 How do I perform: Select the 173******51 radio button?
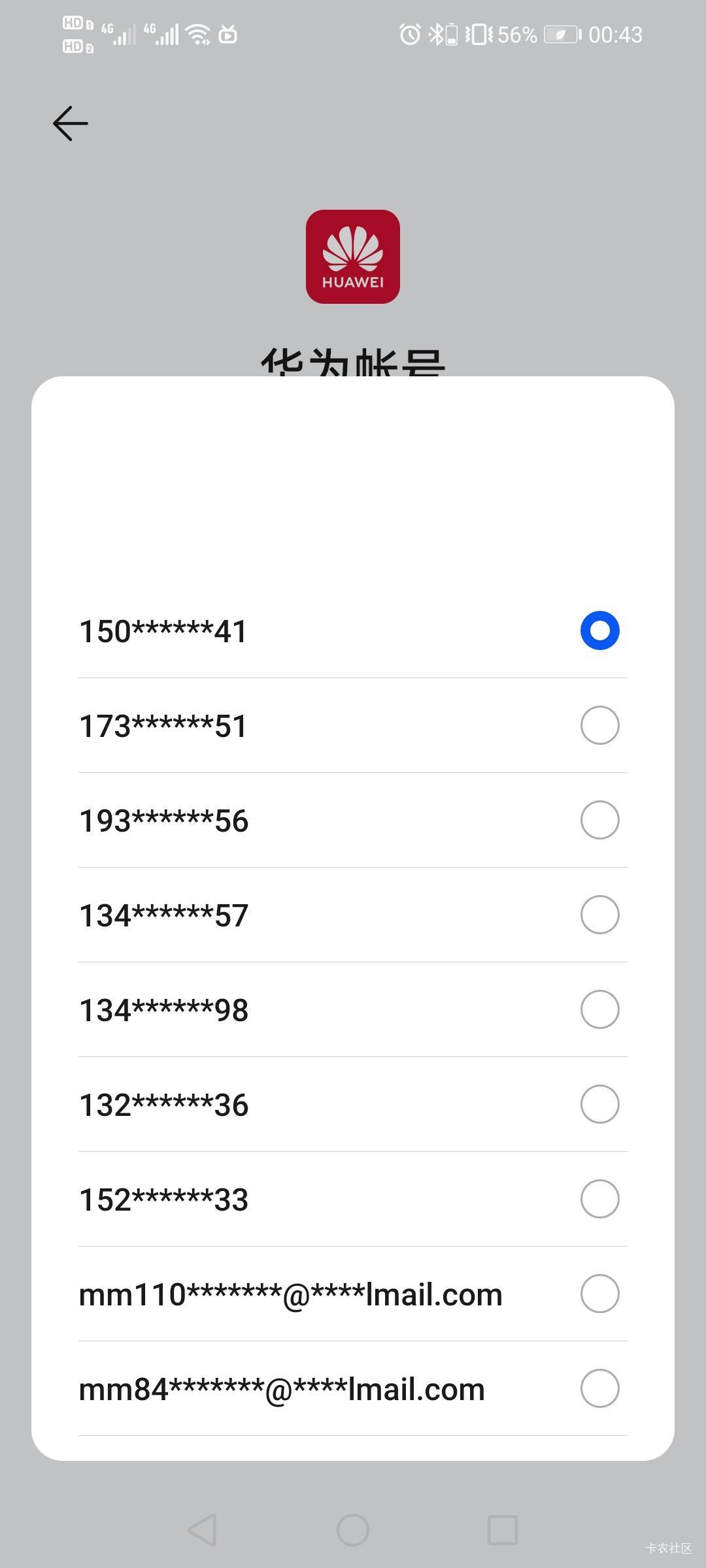click(599, 725)
